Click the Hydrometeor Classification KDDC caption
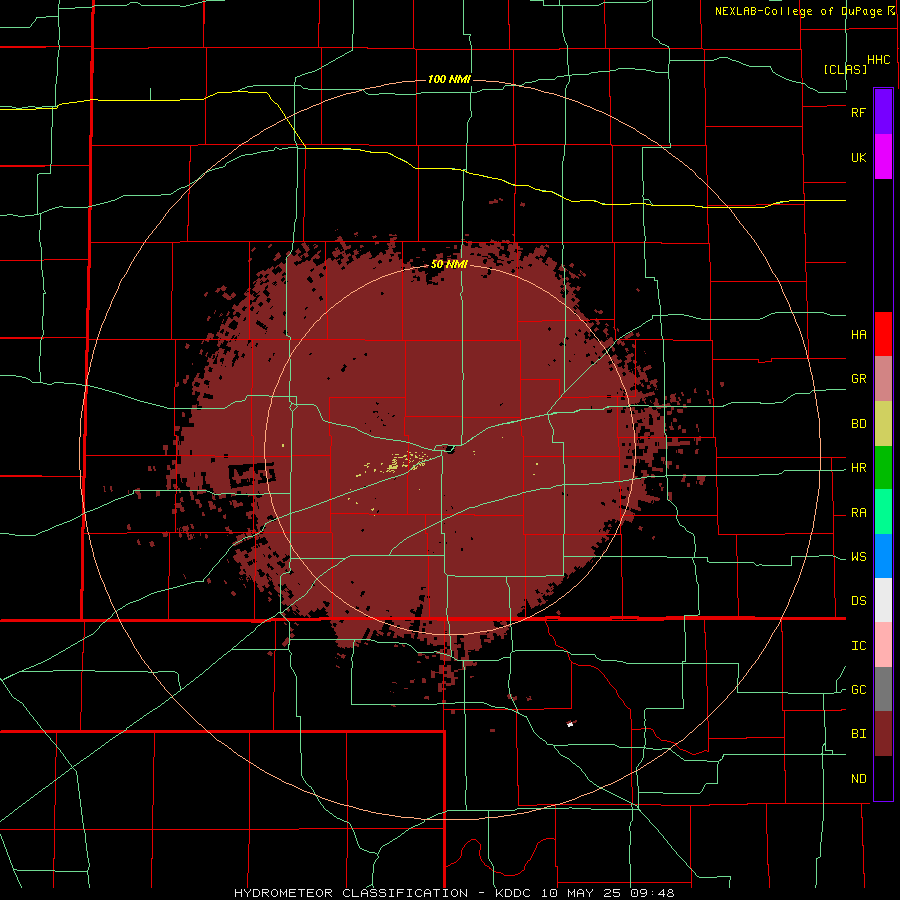 coord(454,893)
